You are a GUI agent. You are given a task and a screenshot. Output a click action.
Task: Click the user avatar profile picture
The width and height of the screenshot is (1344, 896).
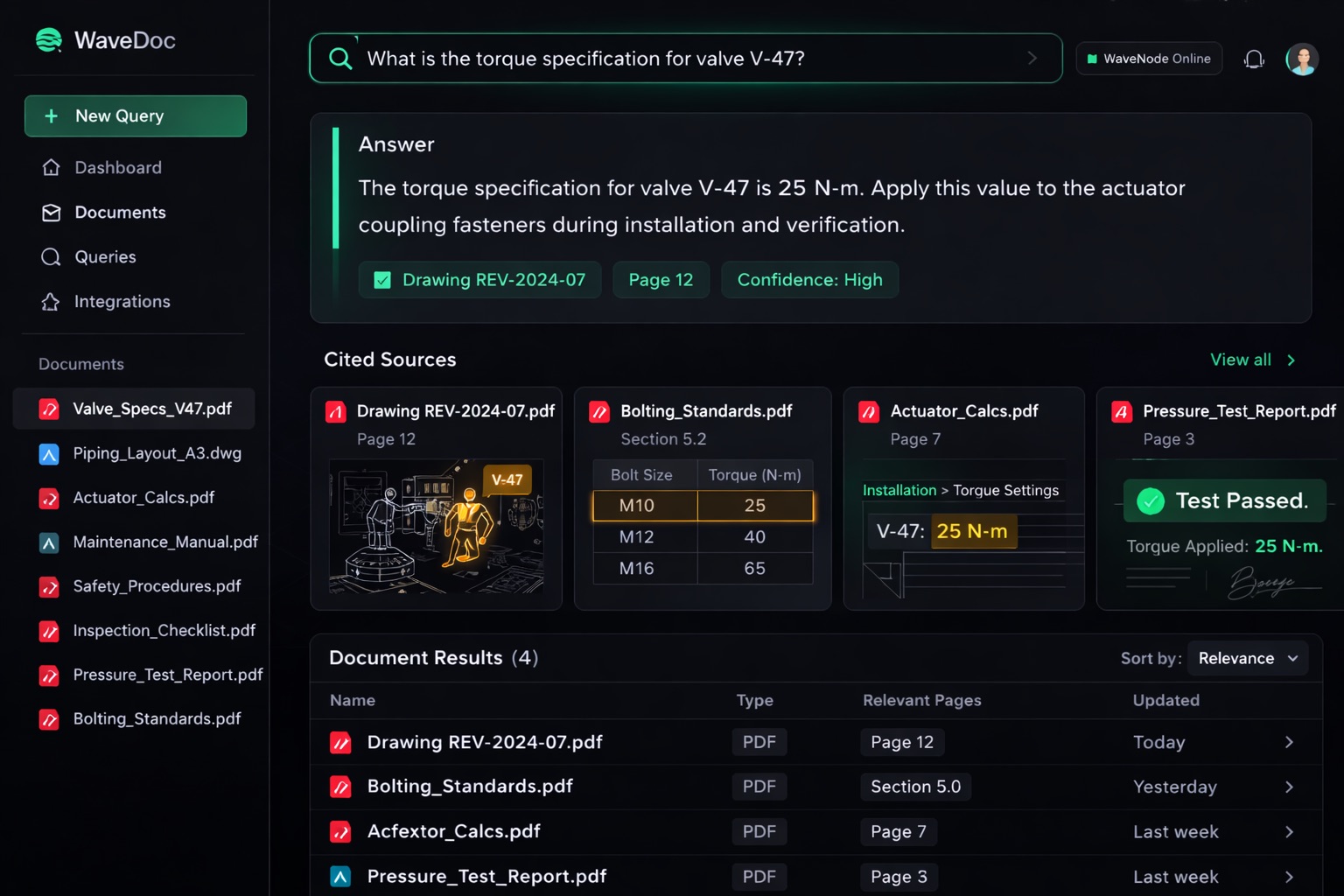click(x=1302, y=58)
